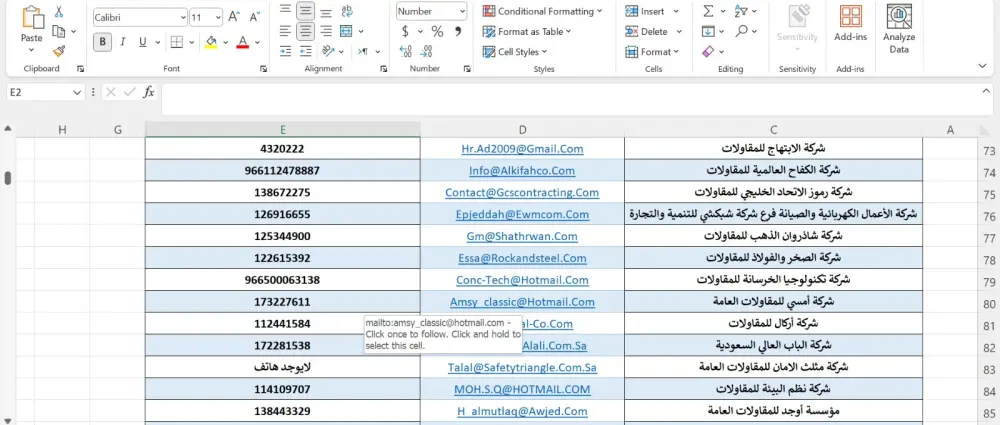Open Fill Color palette arrow
Viewport: 1000px width, 425px height.
[x=225, y=42]
